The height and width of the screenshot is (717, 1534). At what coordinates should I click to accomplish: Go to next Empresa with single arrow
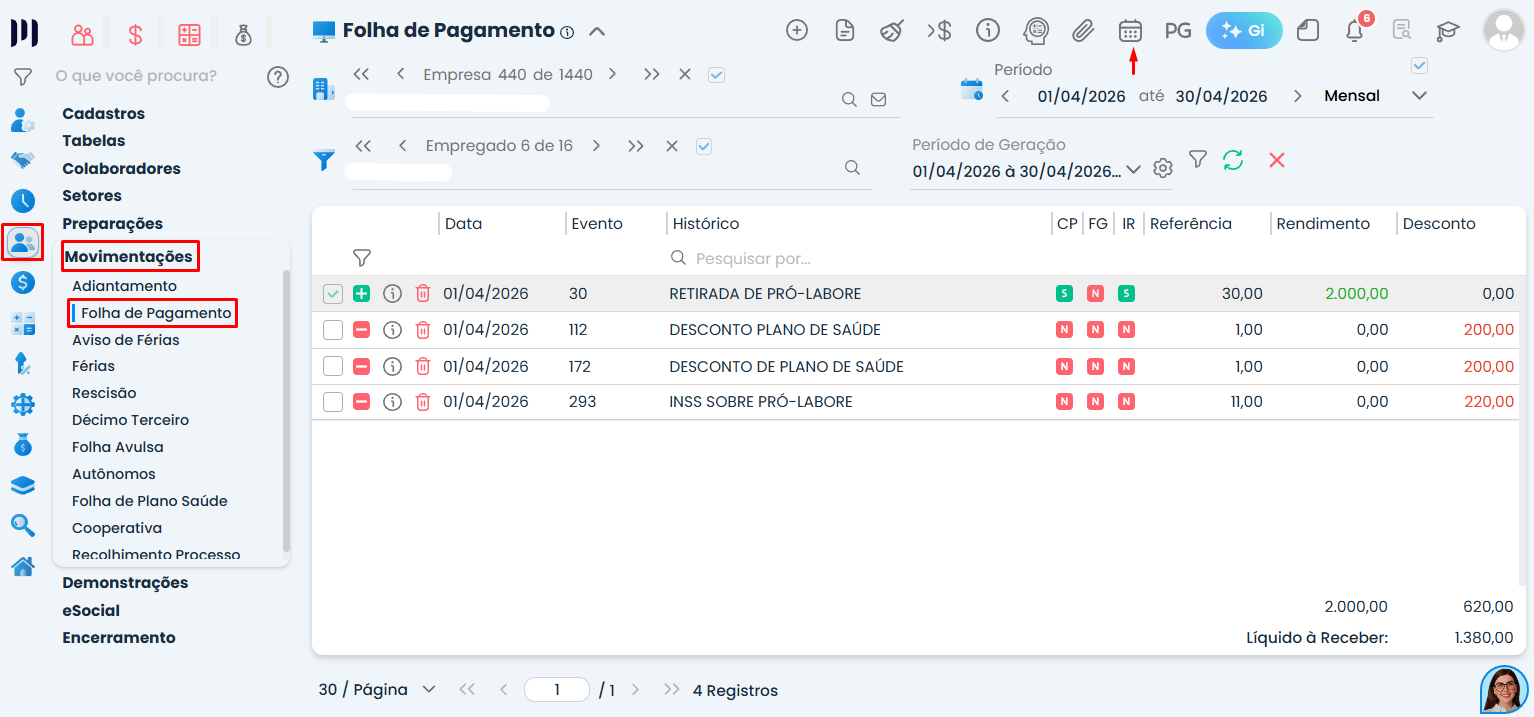point(612,74)
